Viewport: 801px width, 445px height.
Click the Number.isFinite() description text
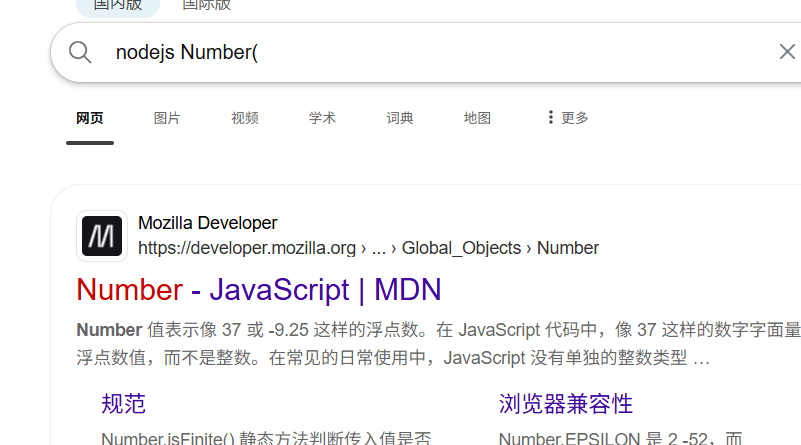tap(266, 438)
